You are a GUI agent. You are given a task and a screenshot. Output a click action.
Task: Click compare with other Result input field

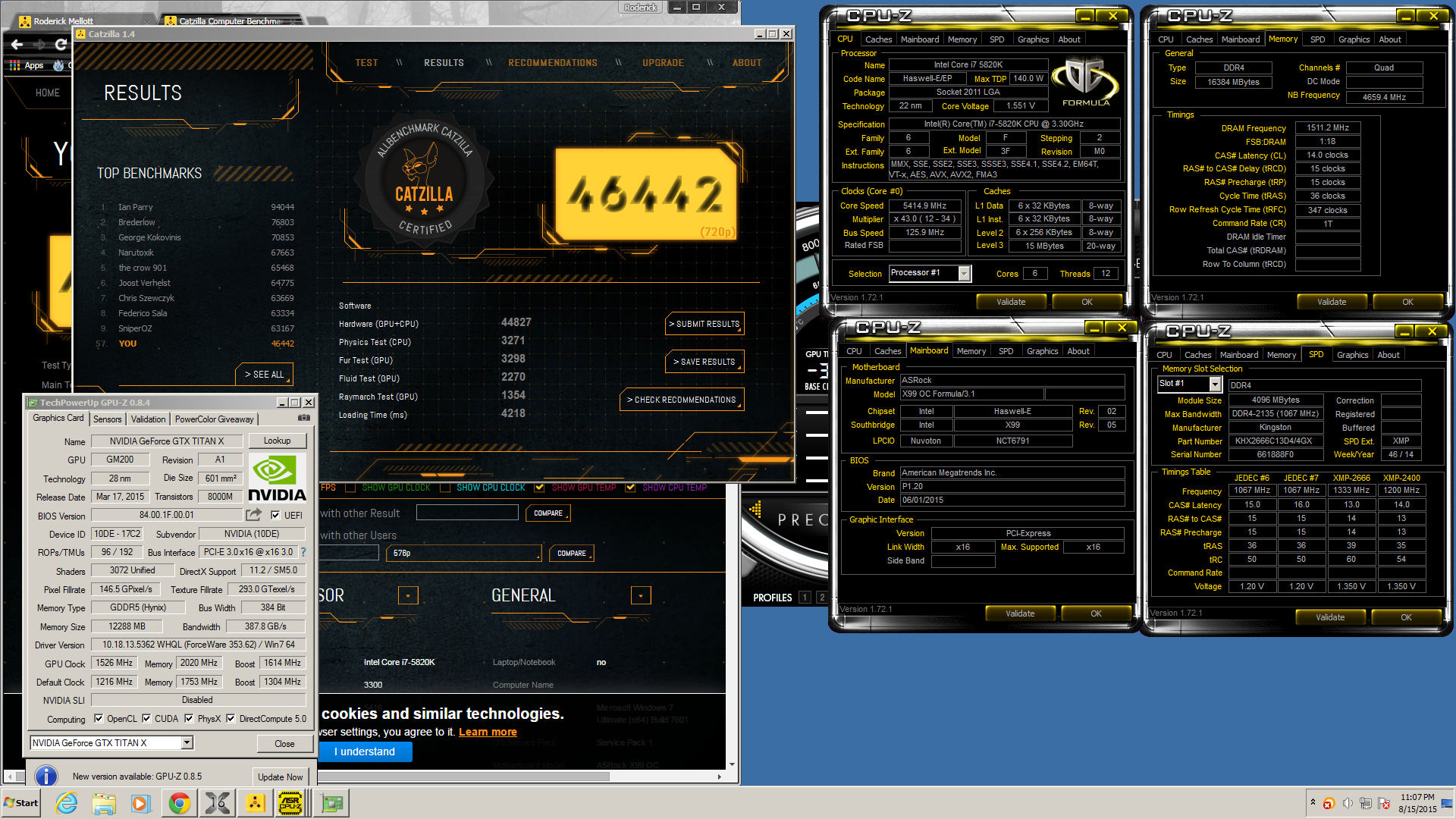pyautogui.click(x=467, y=513)
